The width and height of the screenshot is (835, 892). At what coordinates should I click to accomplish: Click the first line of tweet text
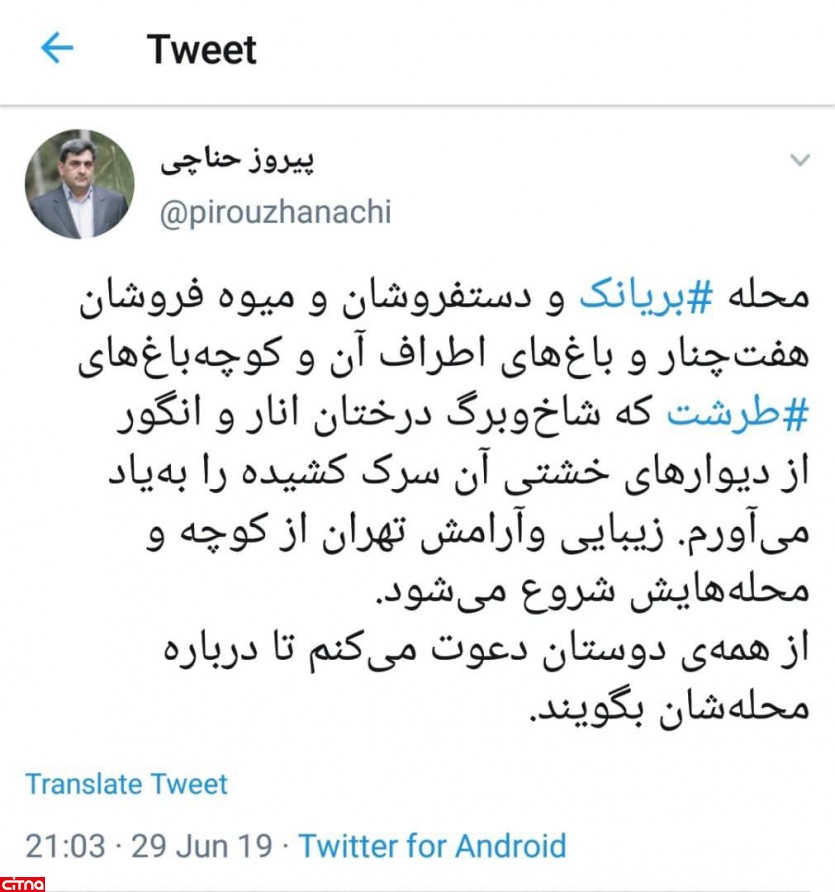[x=444, y=298]
